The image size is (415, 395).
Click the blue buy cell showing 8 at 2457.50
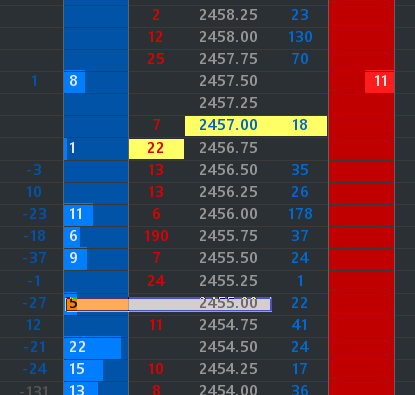click(96, 81)
